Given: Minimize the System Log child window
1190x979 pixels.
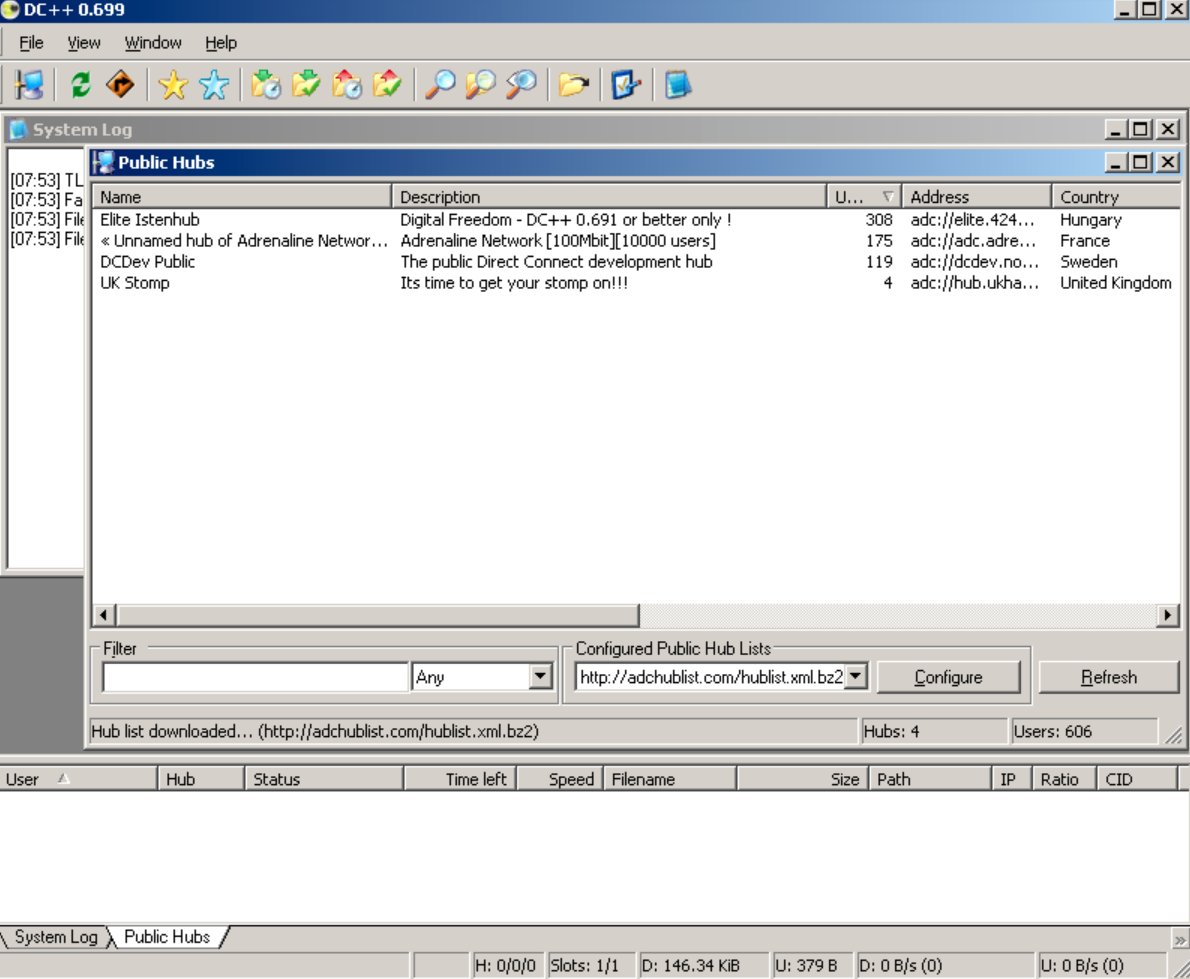Looking at the screenshot, I should [x=1114, y=129].
